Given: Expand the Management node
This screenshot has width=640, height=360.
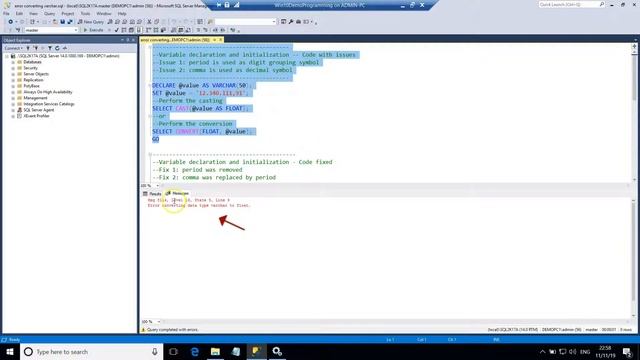Looking at the screenshot, I should coord(13,98).
